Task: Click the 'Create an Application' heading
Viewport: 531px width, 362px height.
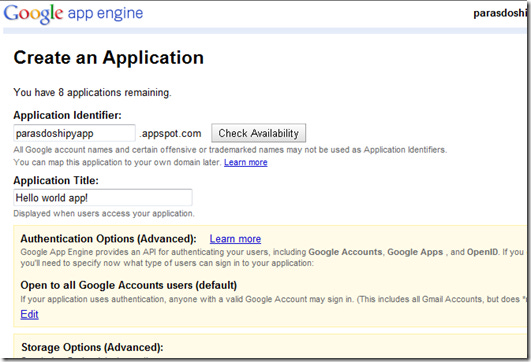Action: click(x=109, y=58)
